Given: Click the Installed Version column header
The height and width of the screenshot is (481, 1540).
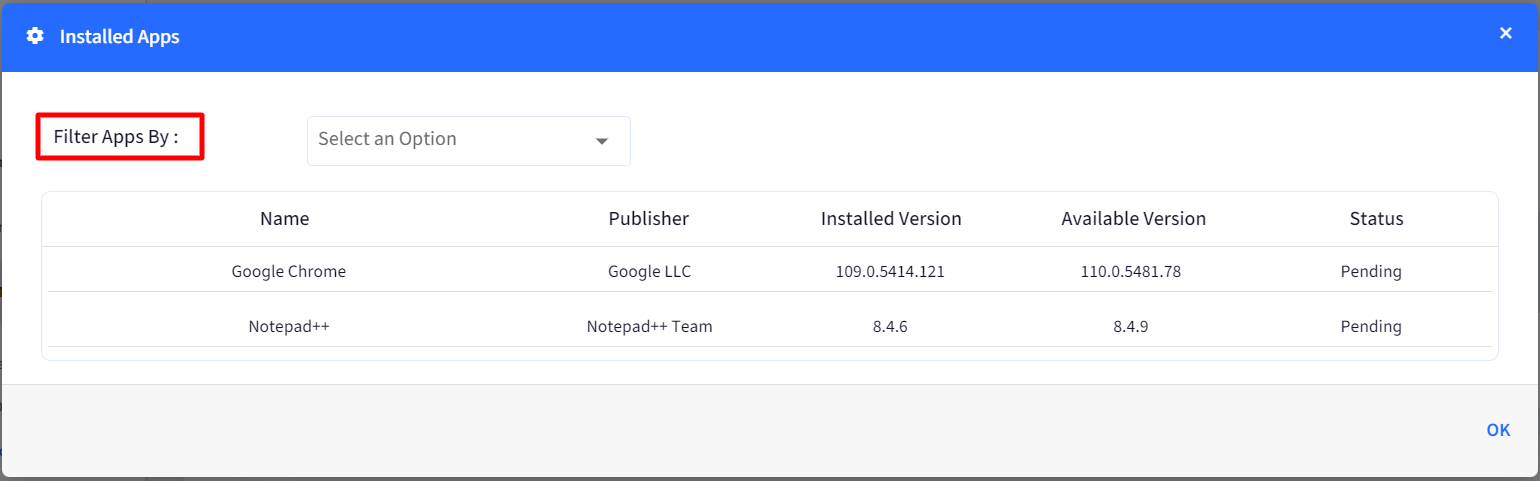Looking at the screenshot, I should coord(891,218).
